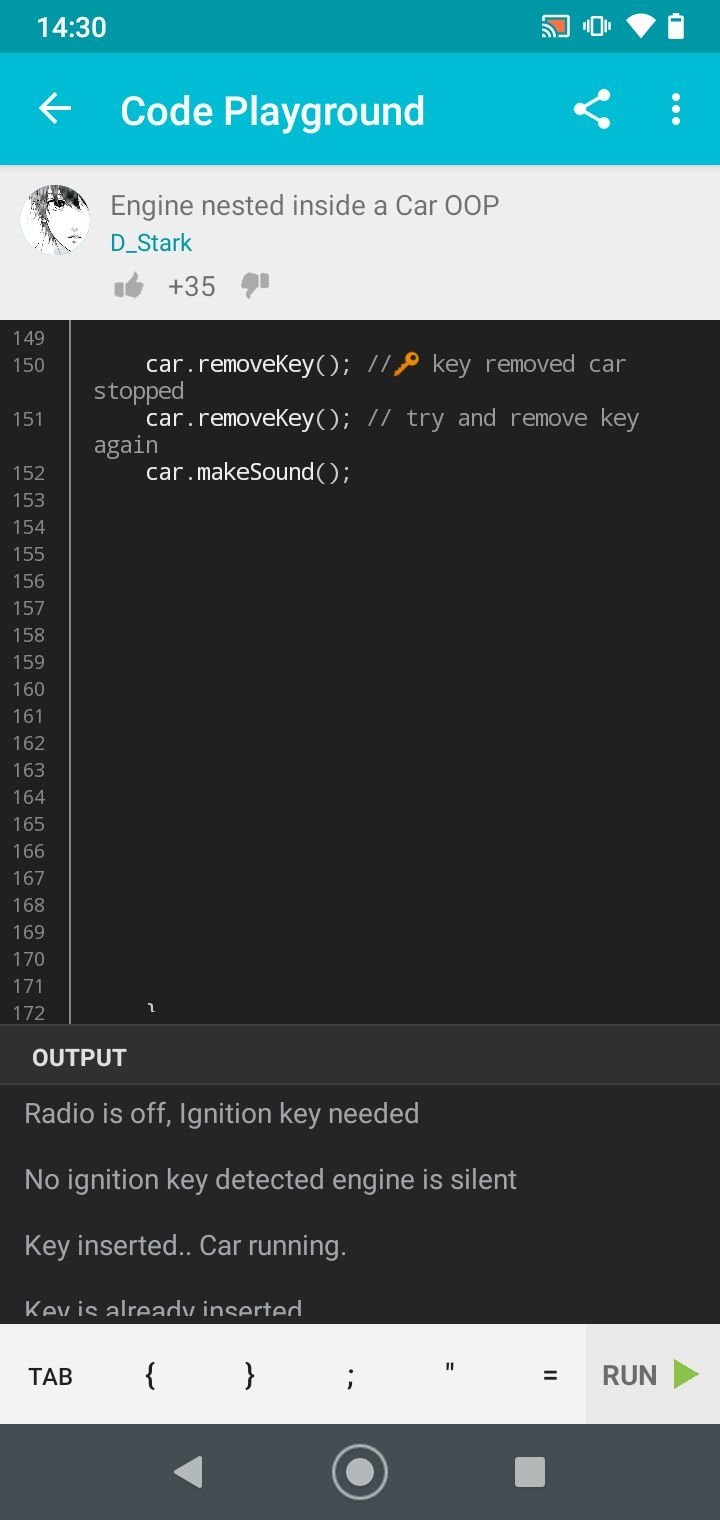This screenshot has height=1520, width=720.
Task: Open the three-dot overflow menu
Action: pos(676,109)
